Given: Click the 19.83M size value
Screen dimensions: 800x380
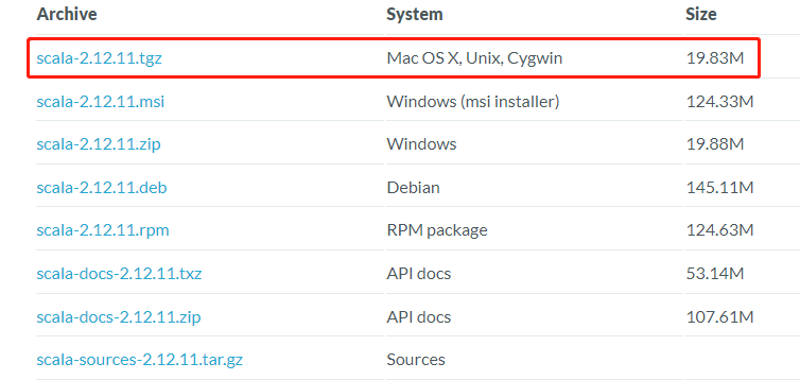Looking at the screenshot, I should click(715, 58).
